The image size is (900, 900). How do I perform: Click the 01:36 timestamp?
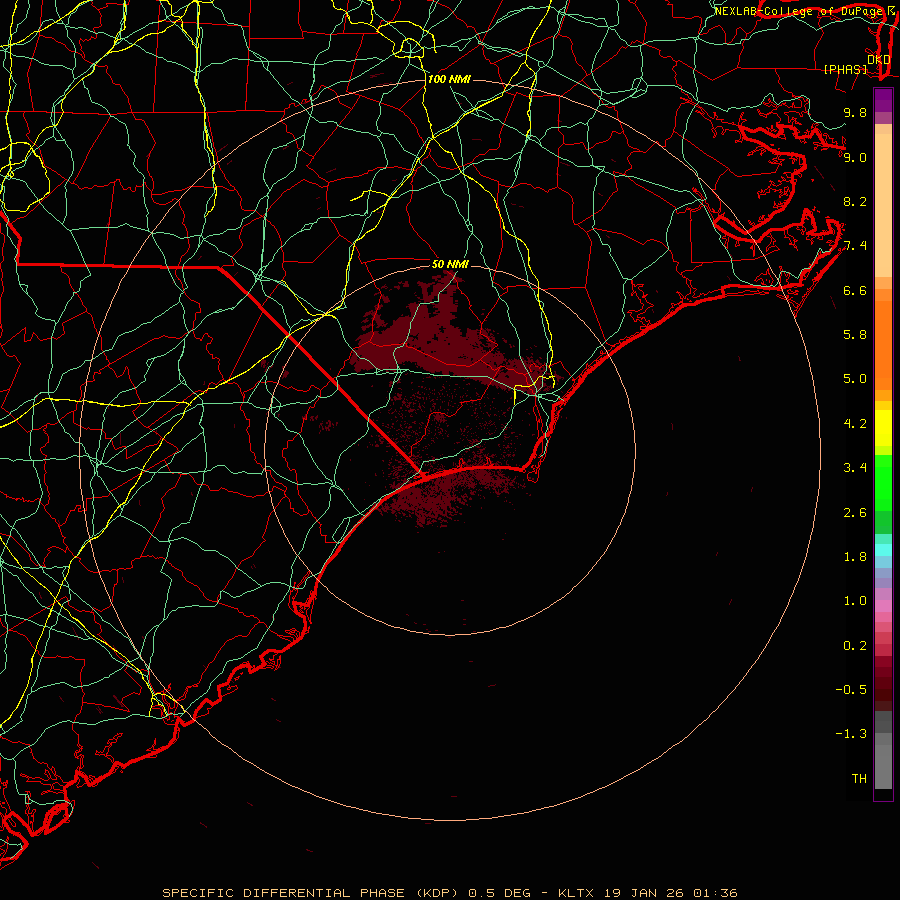pos(715,893)
